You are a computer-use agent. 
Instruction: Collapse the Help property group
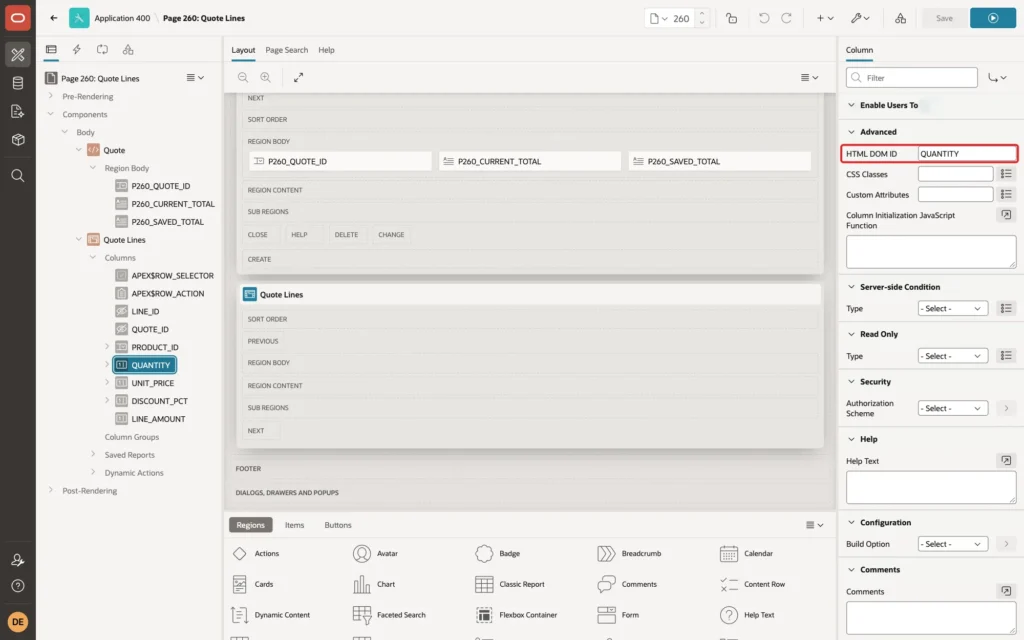coord(851,439)
